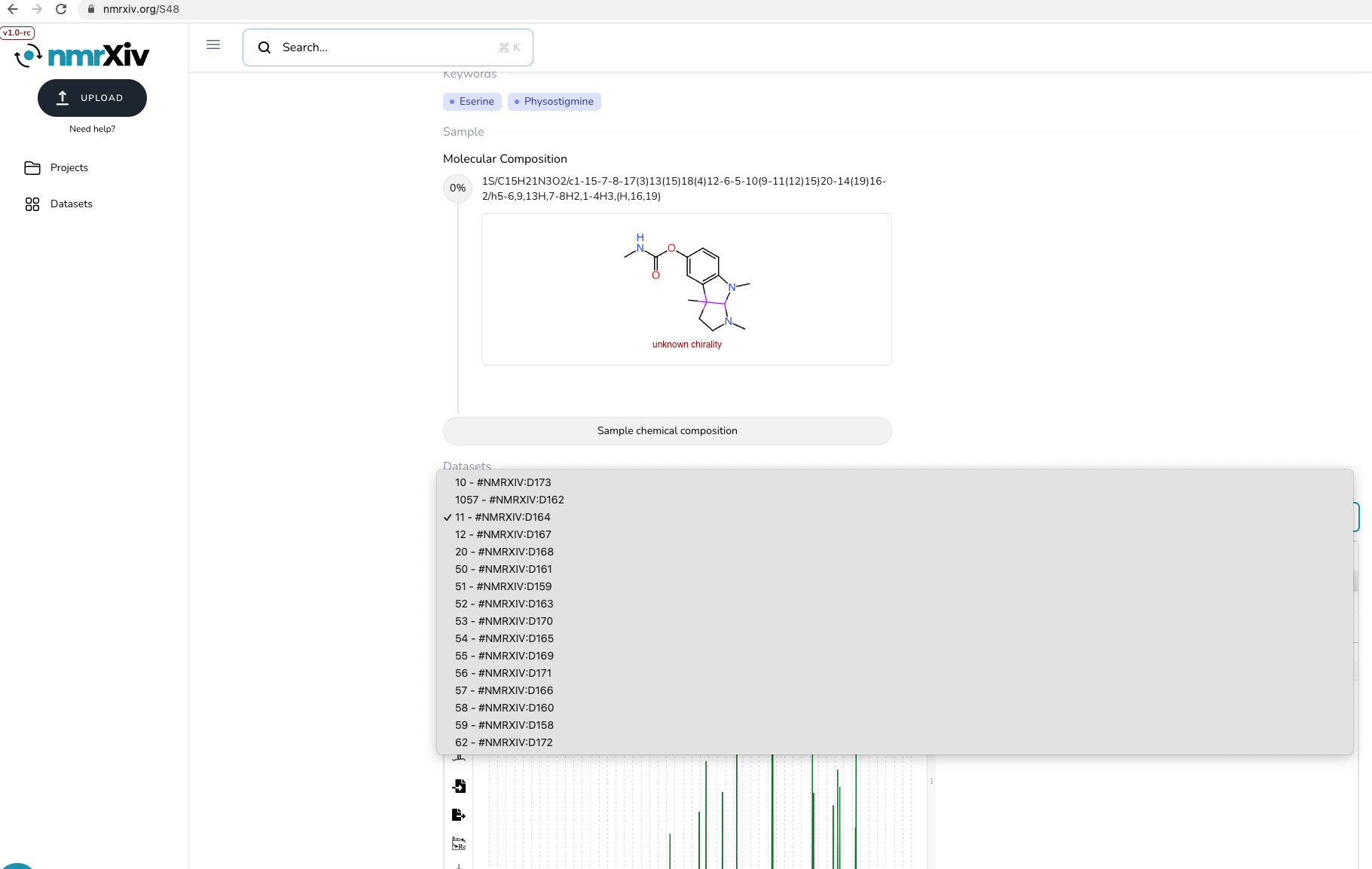Select the Eserine keyword chip
Image resolution: width=1372 pixels, height=869 pixels.
[x=472, y=101]
